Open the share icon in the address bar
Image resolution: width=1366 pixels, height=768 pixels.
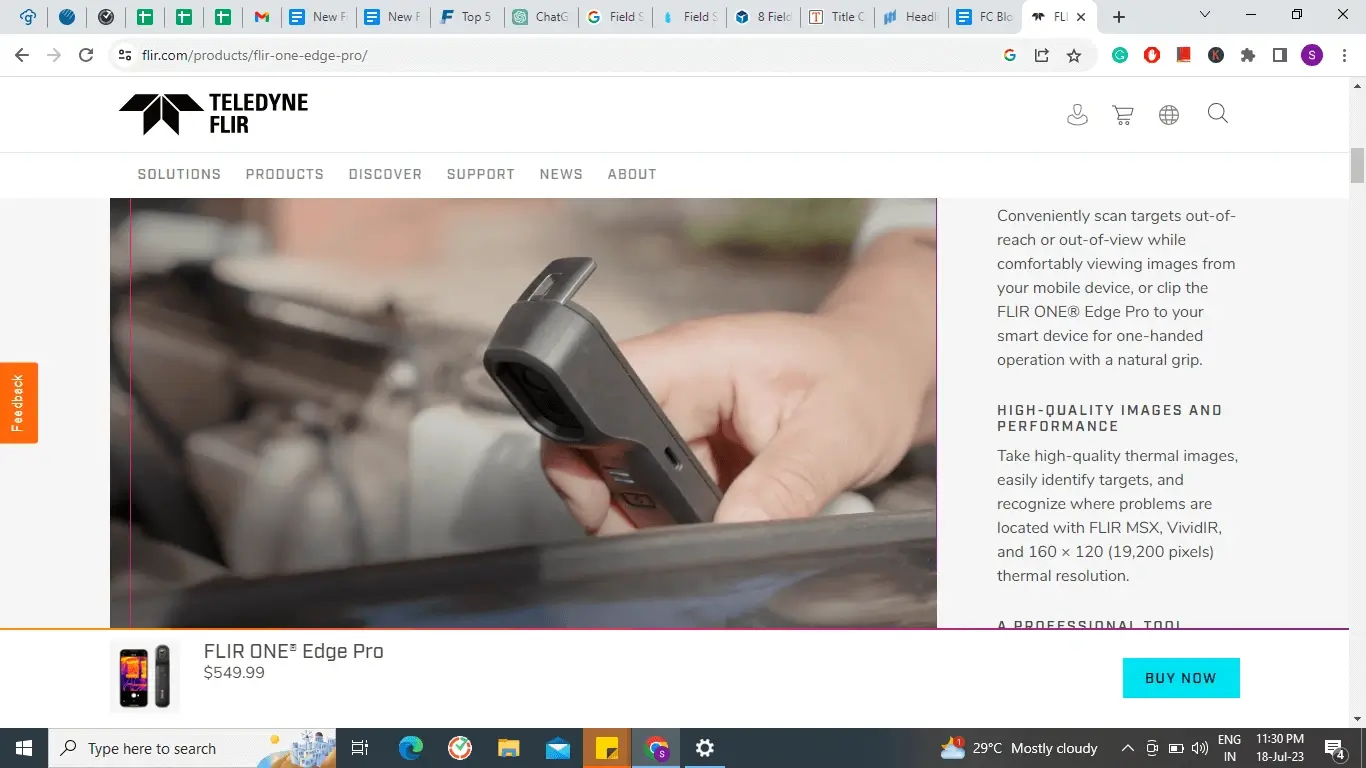[x=1041, y=55]
